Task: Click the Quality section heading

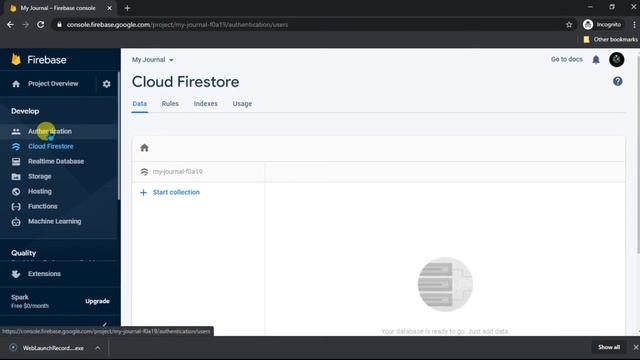Action: [24, 253]
